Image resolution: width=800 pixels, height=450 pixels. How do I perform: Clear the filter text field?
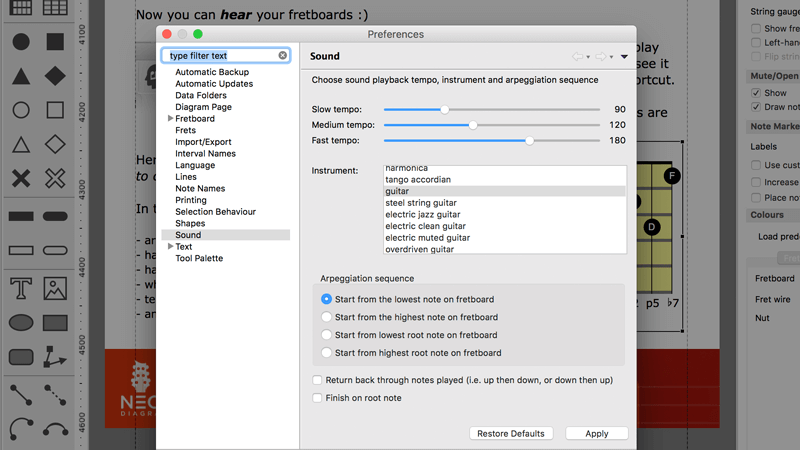click(283, 55)
